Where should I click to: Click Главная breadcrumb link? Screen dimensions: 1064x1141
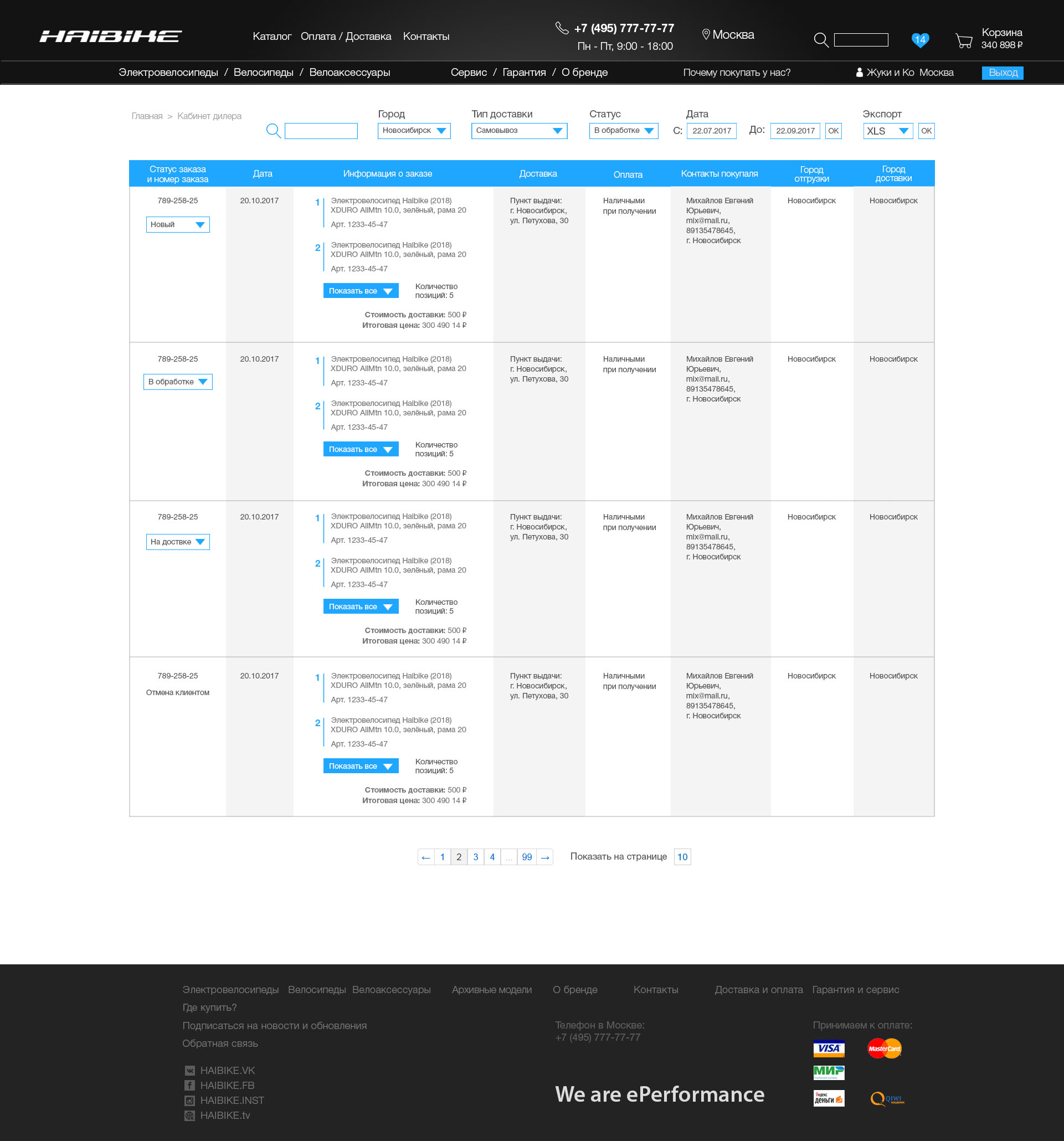tap(147, 116)
